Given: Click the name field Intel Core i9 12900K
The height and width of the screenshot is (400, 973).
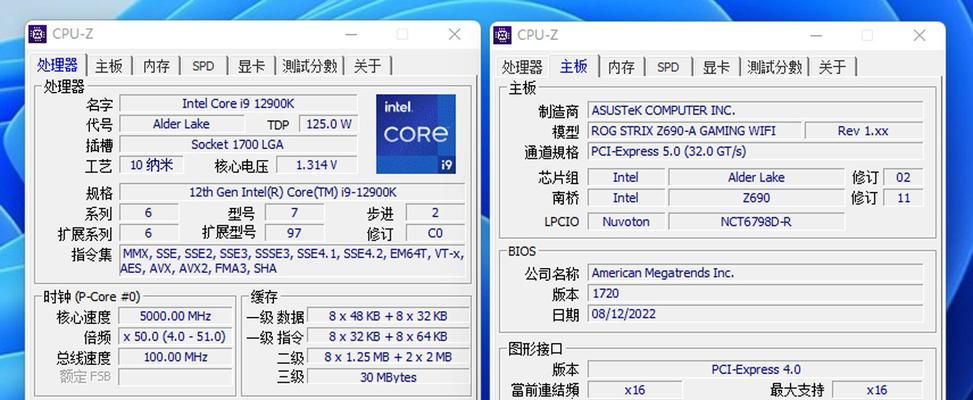Looking at the screenshot, I should [x=238, y=104].
